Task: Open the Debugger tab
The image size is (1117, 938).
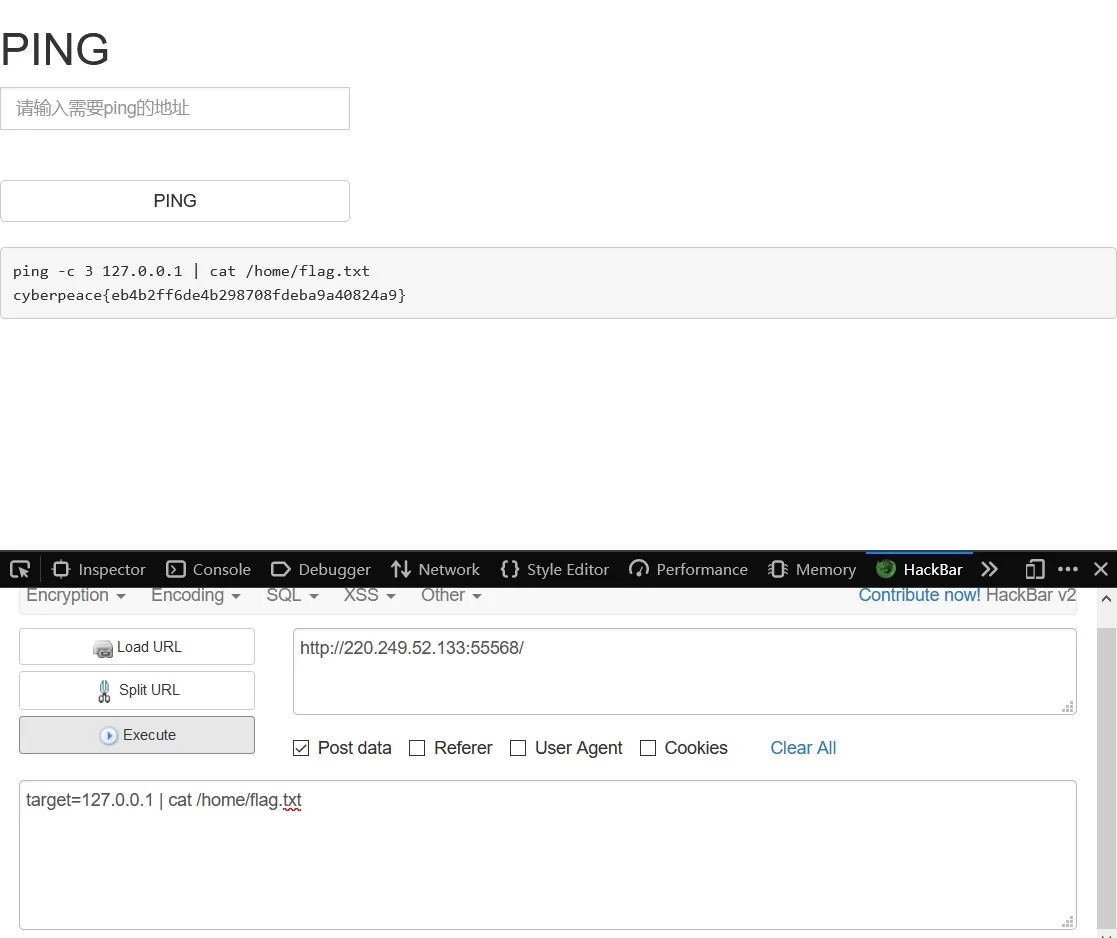Action: (x=321, y=569)
